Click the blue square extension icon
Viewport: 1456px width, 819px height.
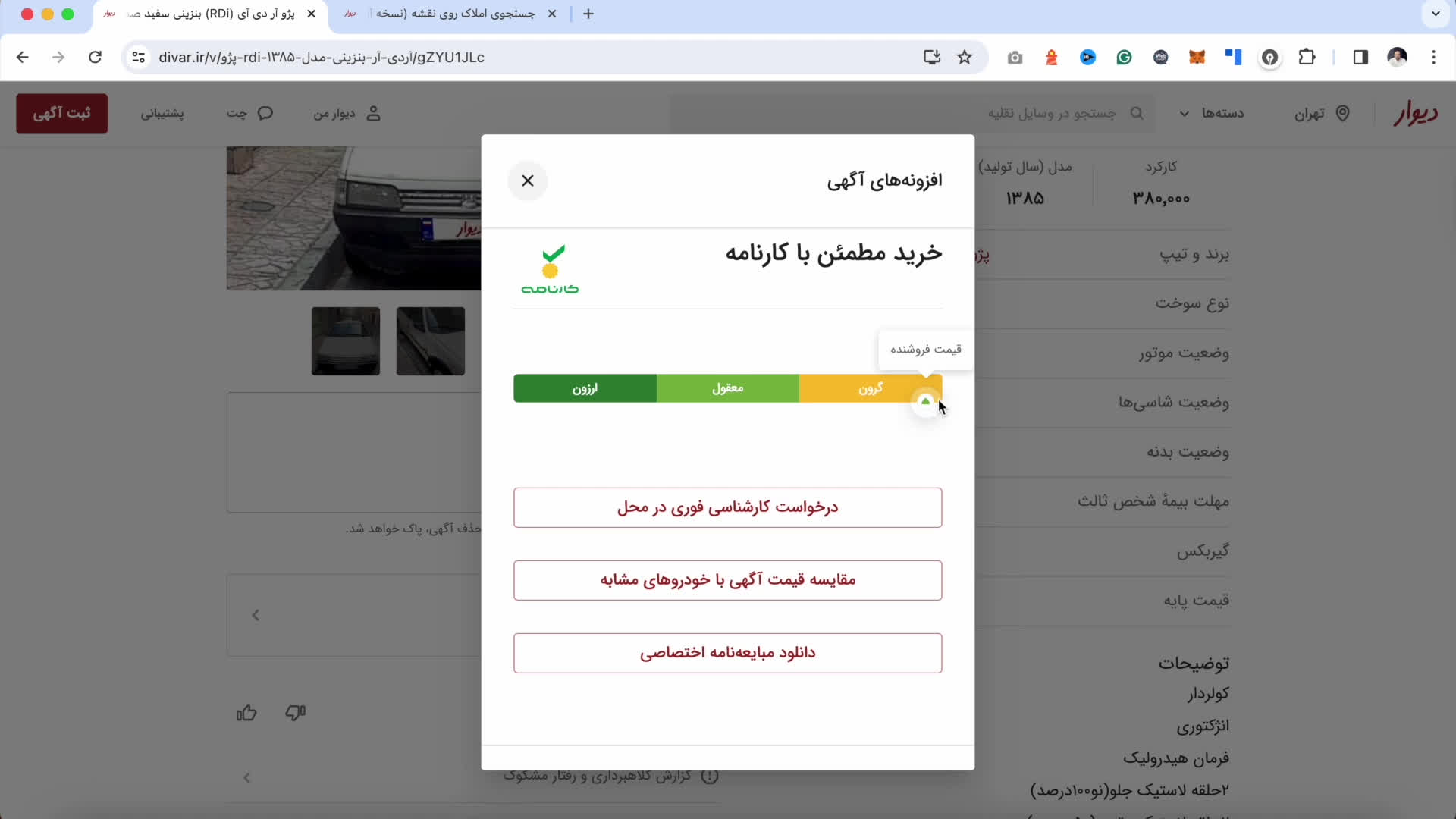pos(1233,57)
